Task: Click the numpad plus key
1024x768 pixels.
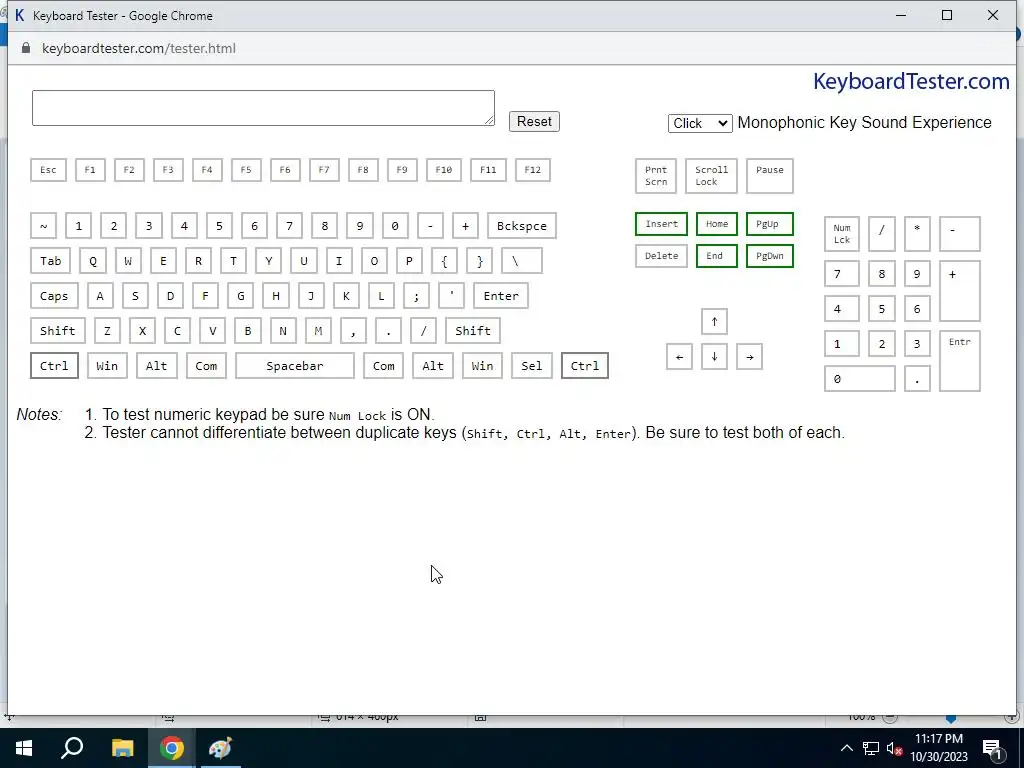Action: click(x=960, y=291)
